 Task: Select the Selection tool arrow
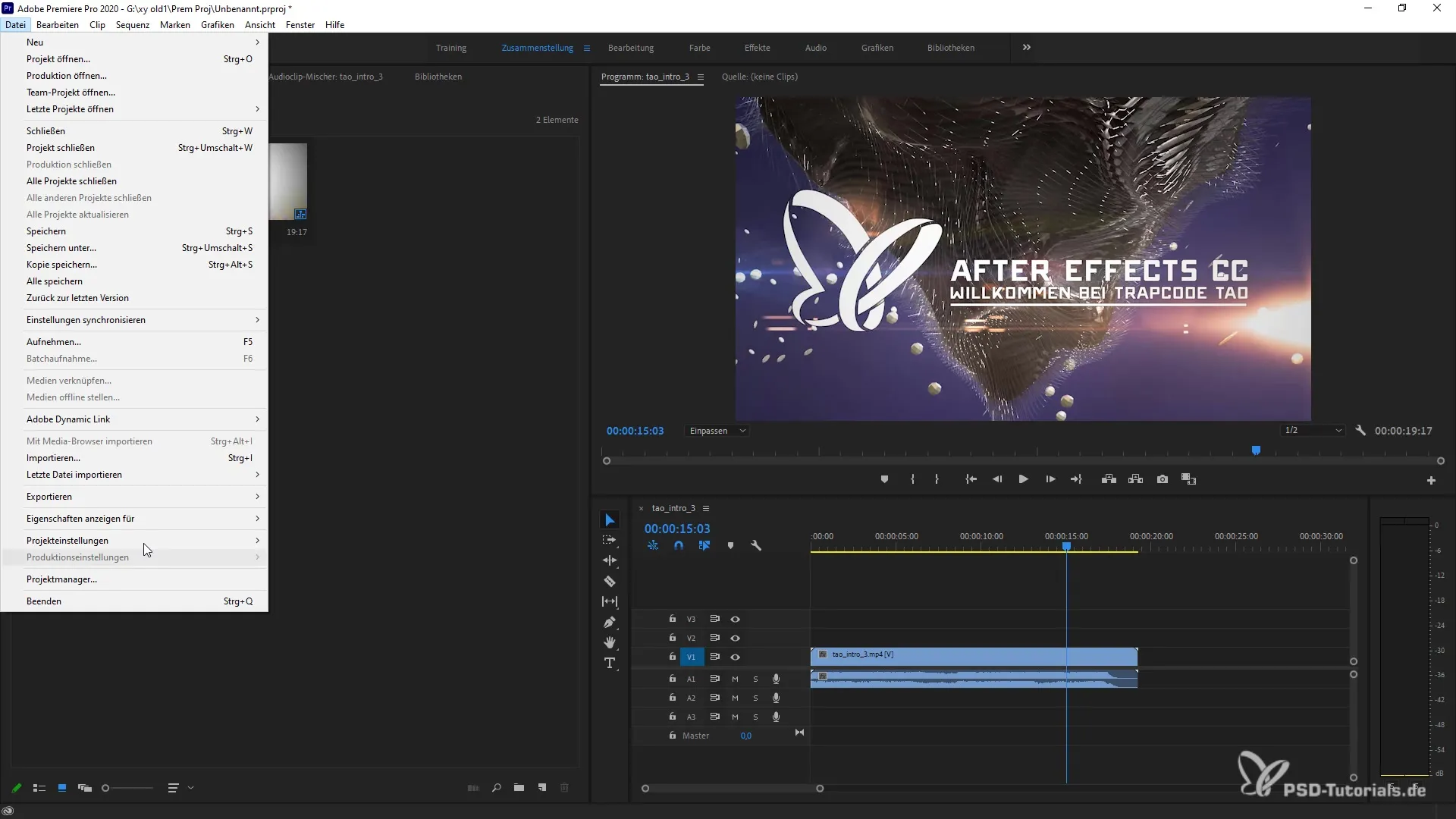pos(610,520)
